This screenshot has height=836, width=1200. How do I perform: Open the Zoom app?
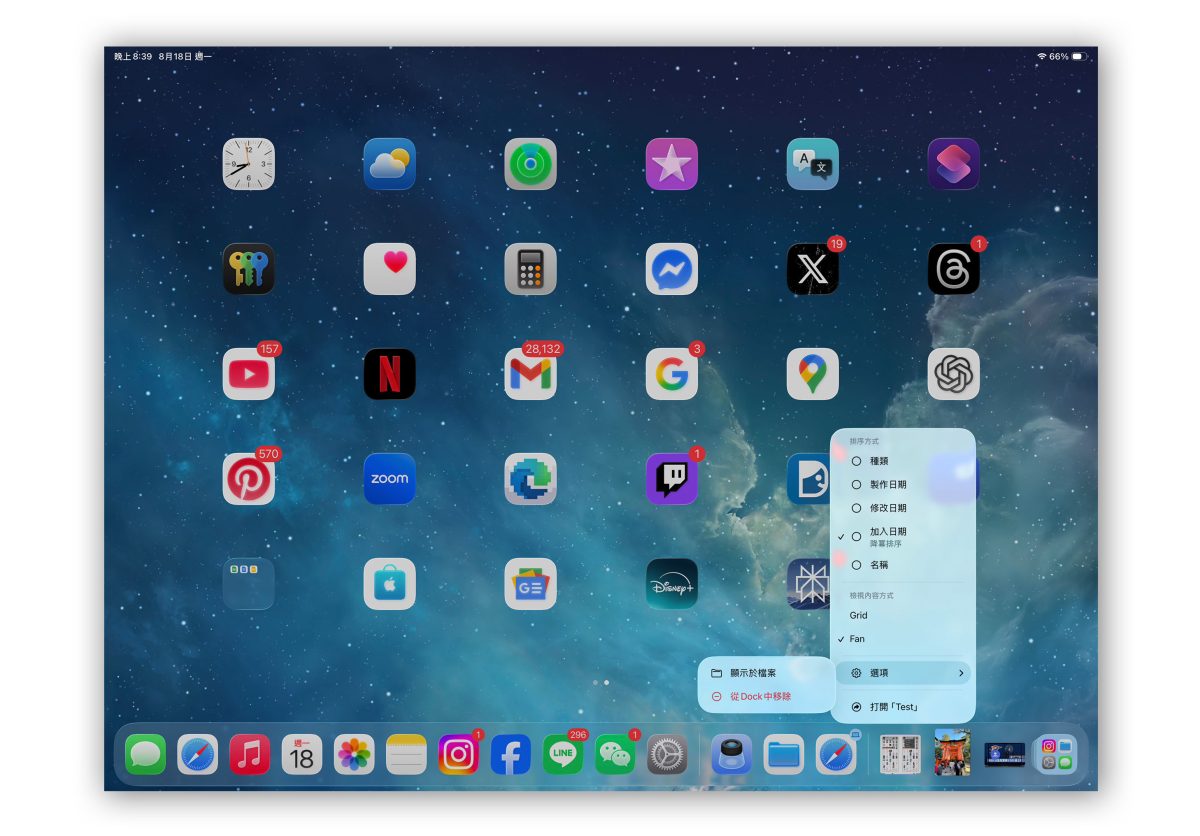[x=389, y=479]
